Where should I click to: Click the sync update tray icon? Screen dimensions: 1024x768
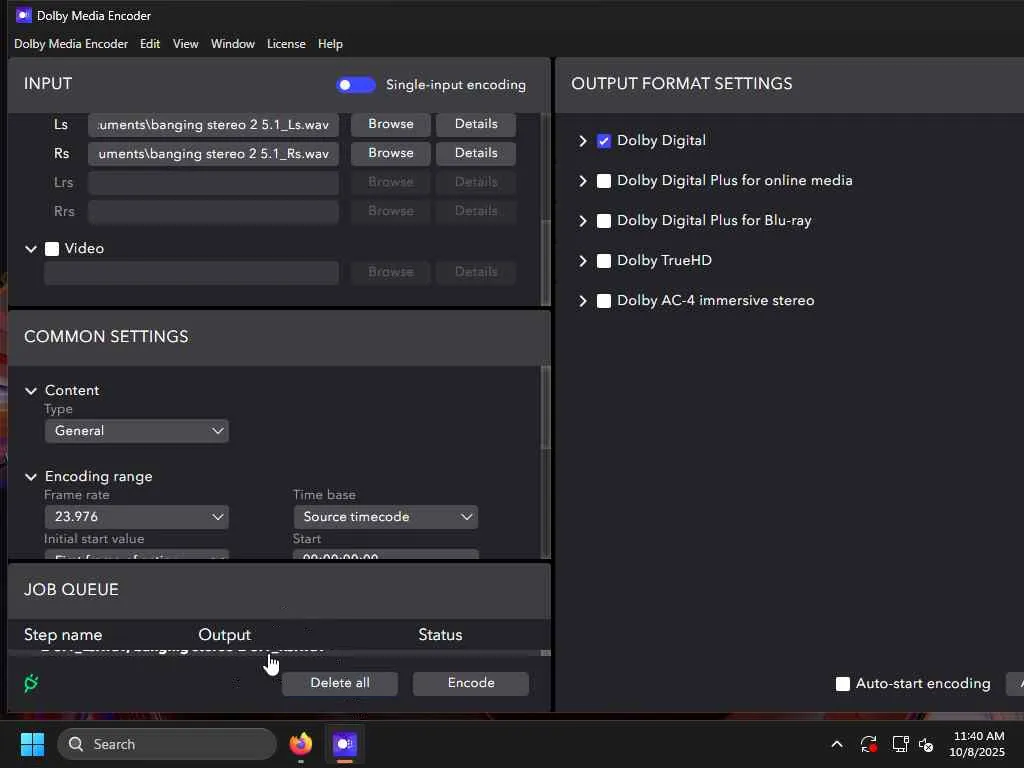[x=869, y=744]
